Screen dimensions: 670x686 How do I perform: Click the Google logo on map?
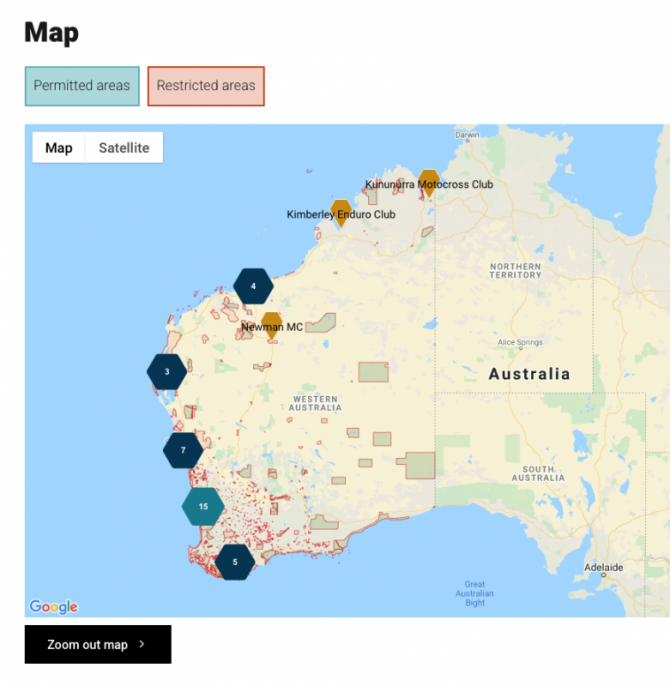53,607
